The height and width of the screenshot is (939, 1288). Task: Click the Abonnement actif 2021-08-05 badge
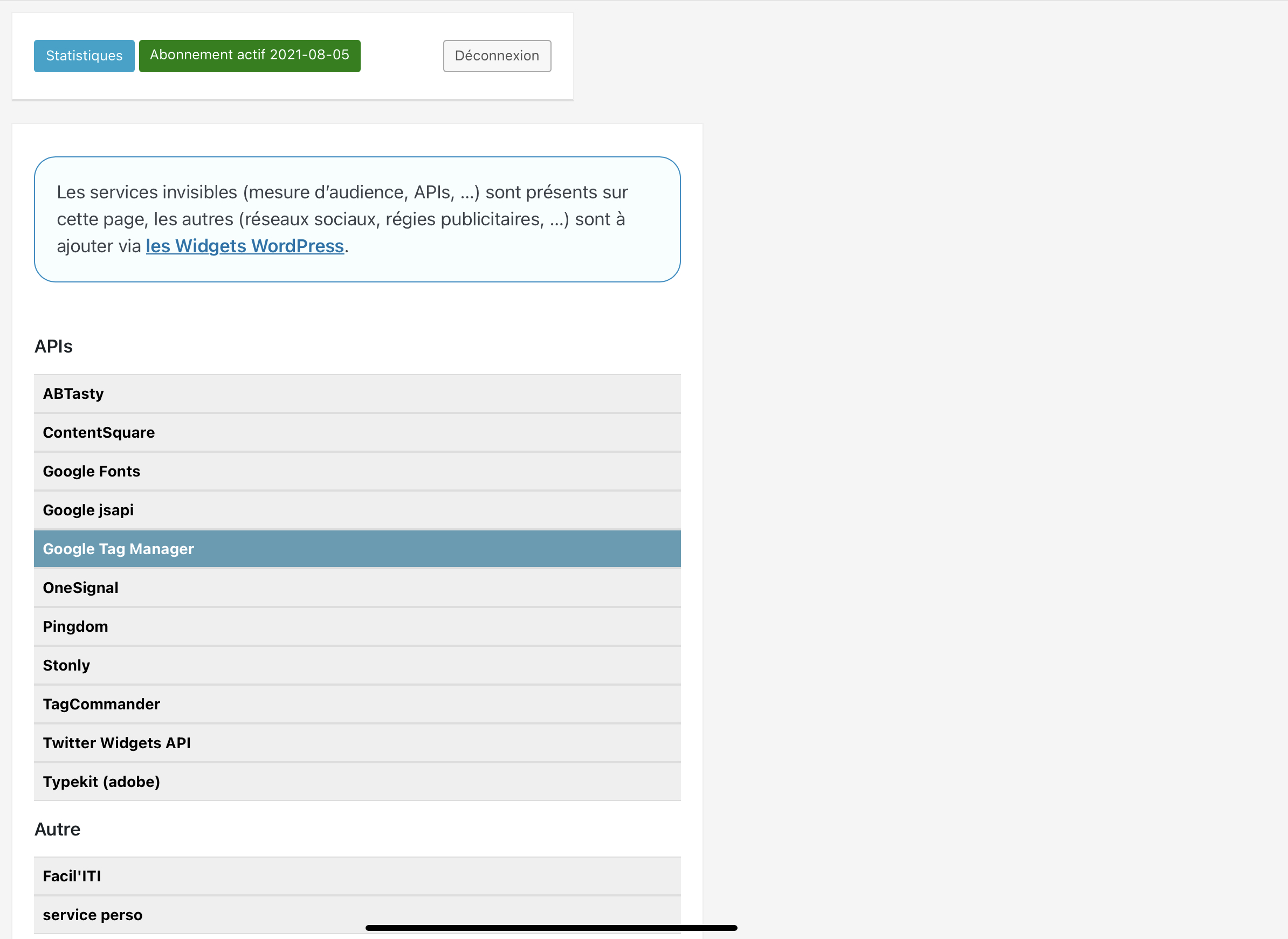pos(250,56)
